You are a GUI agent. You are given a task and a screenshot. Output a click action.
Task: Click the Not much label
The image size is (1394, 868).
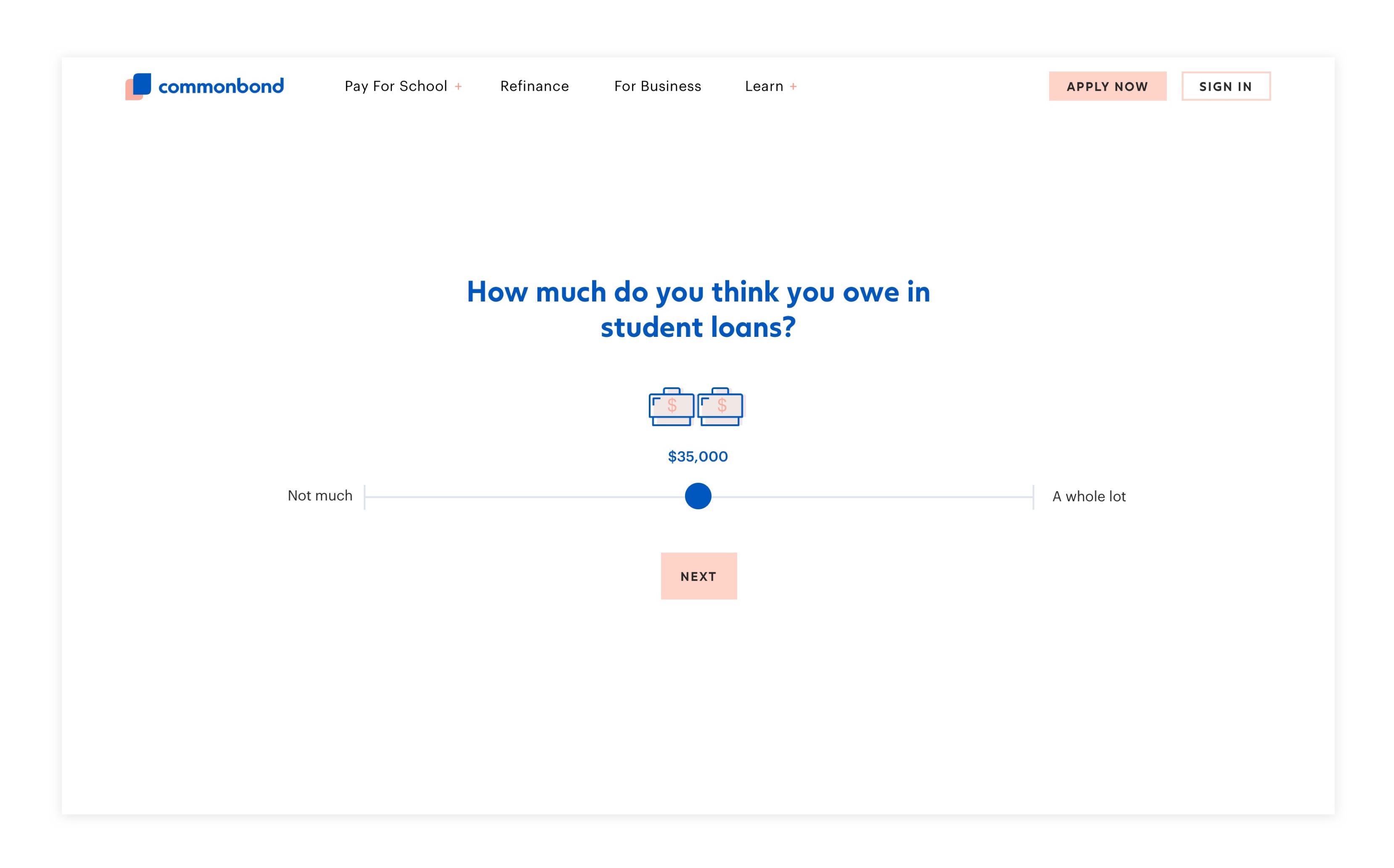[320, 495]
